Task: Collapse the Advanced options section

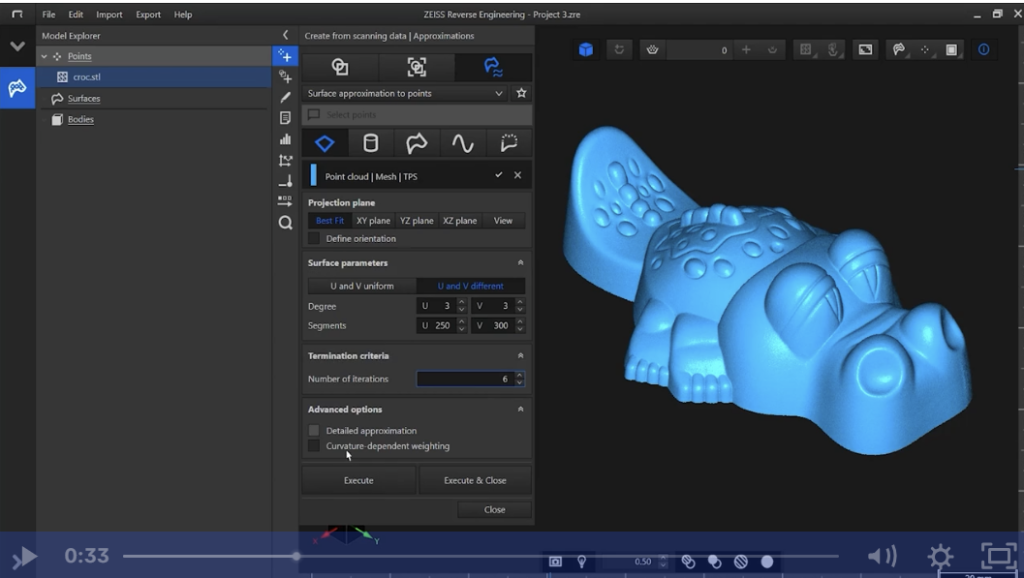Action: click(x=520, y=409)
